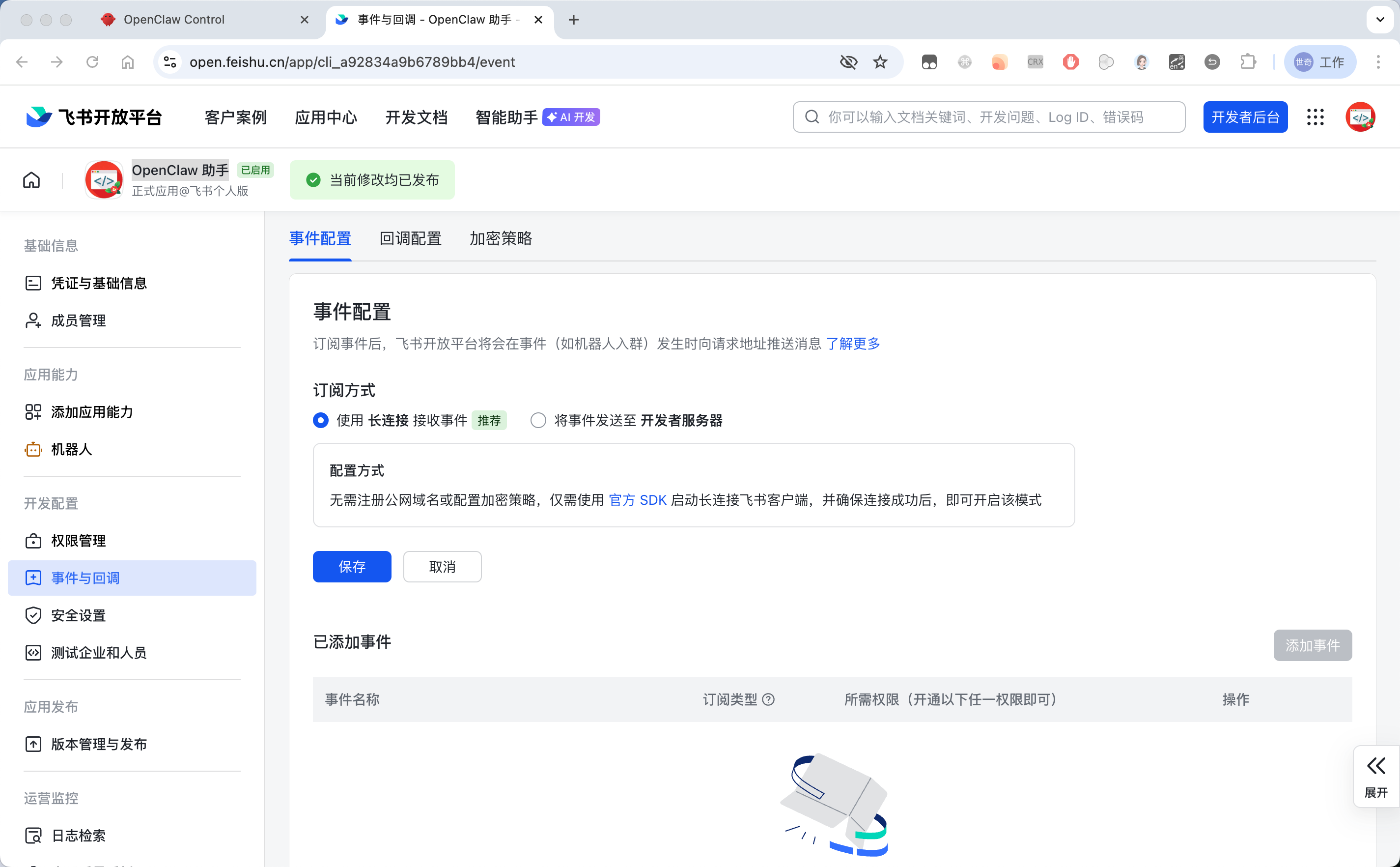Open 安全设置 security settings

pos(77,615)
